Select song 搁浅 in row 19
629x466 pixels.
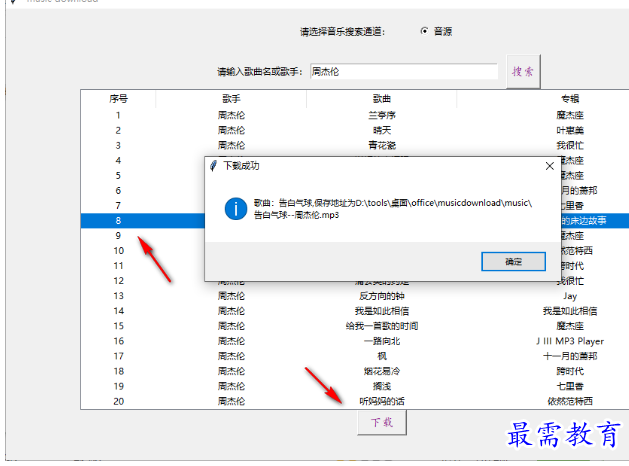pos(381,386)
